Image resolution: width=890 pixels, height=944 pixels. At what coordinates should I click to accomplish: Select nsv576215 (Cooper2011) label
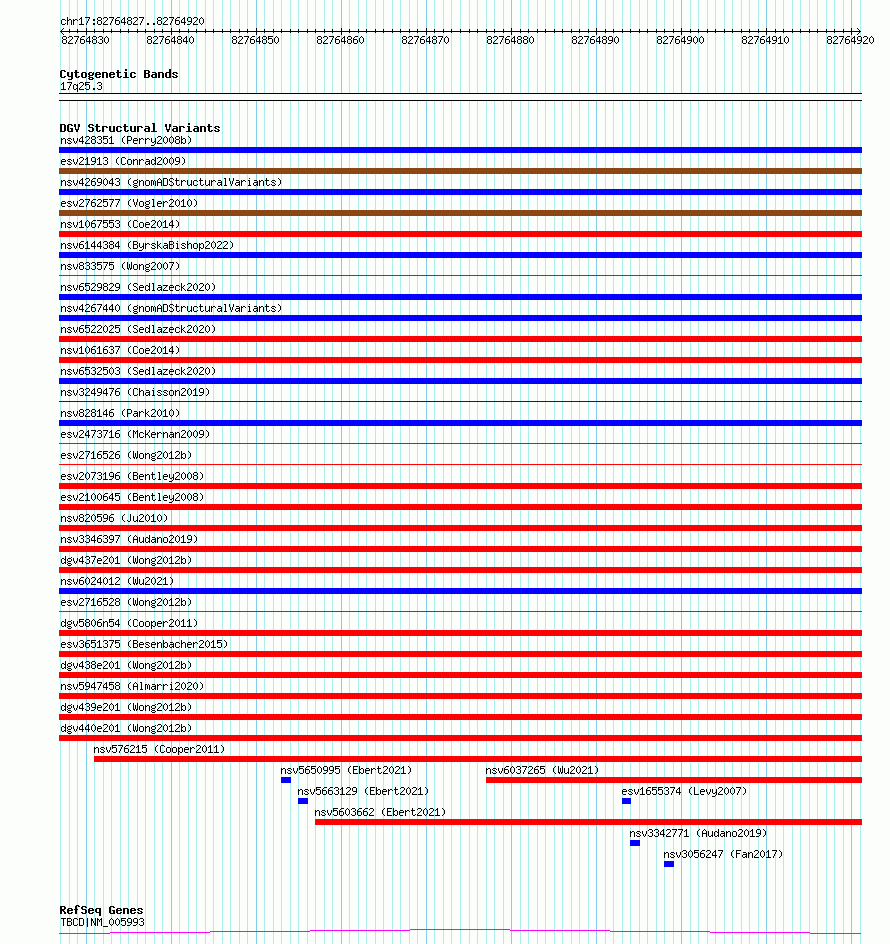[x=159, y=750]
